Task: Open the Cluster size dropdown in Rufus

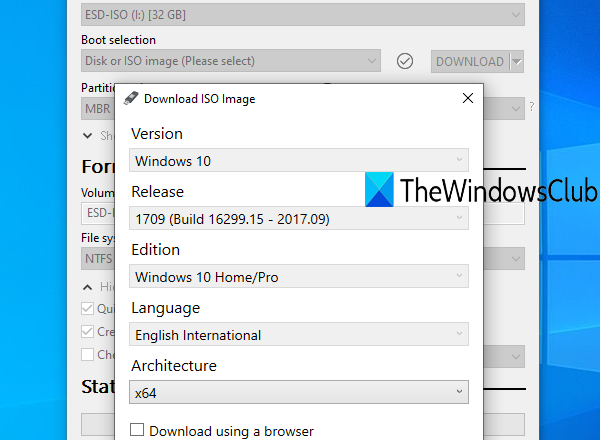Action: pyautogui.click(x=504, y=259)
